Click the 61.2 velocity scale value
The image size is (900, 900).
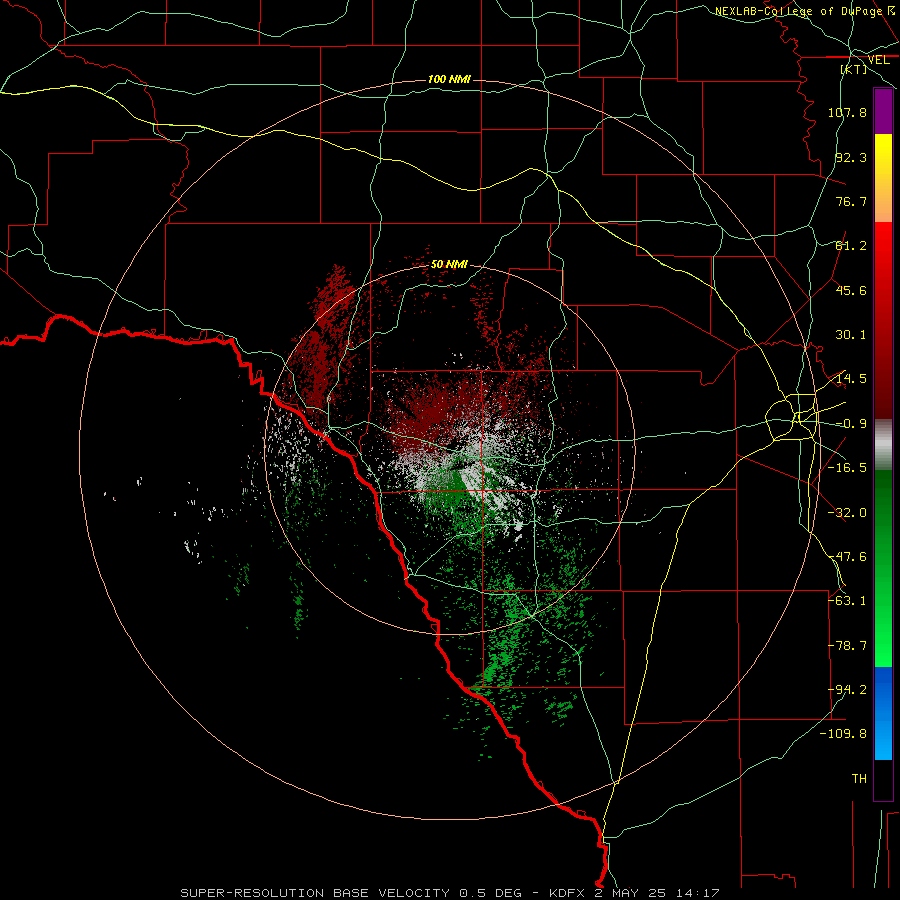click(851, 246)
